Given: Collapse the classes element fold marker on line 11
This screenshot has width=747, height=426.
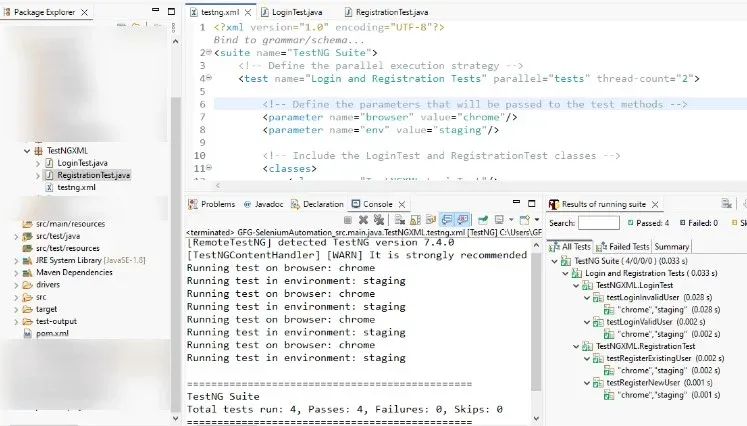Looking at the screenshot, I should (209, 168).
